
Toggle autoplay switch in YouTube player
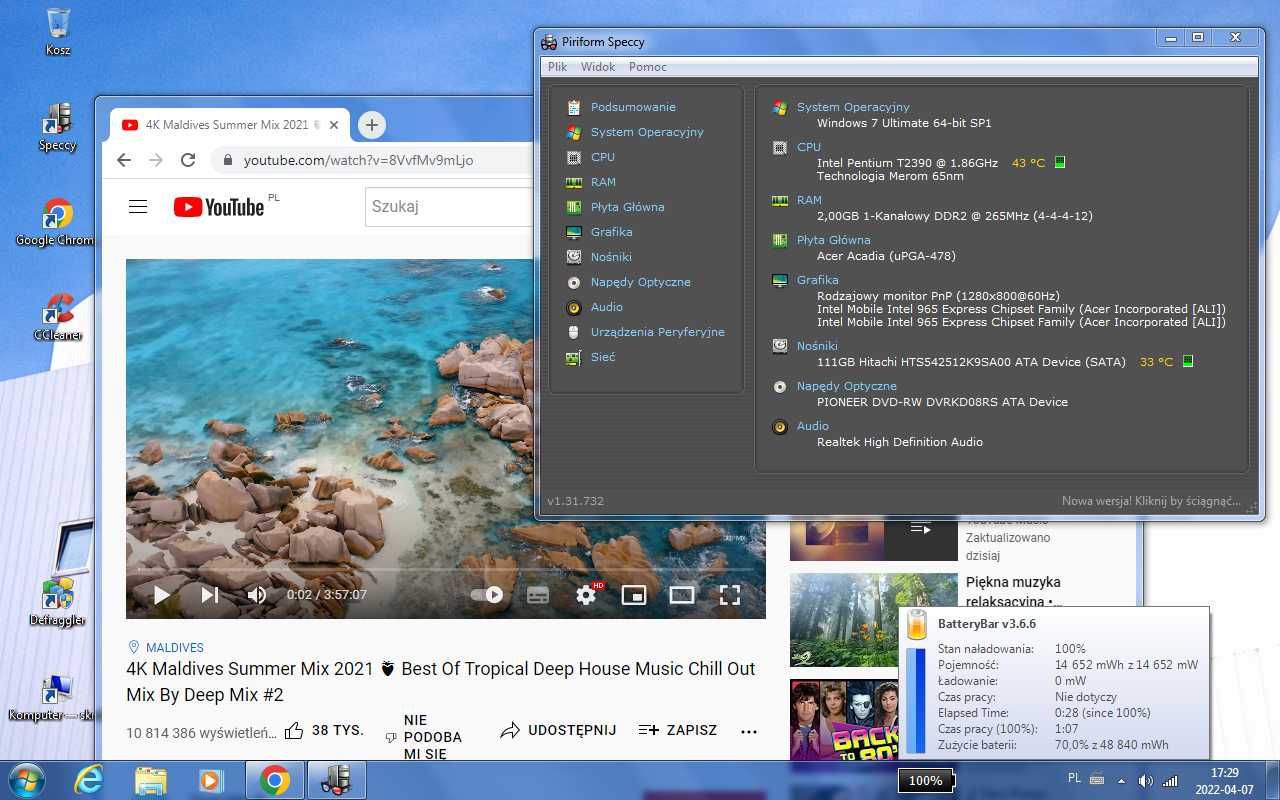(x=487, y=595)
